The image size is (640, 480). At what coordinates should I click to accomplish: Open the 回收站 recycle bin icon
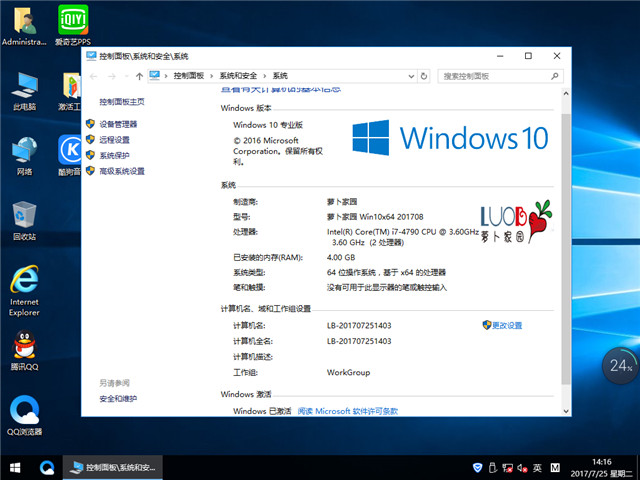pos(24,220)
